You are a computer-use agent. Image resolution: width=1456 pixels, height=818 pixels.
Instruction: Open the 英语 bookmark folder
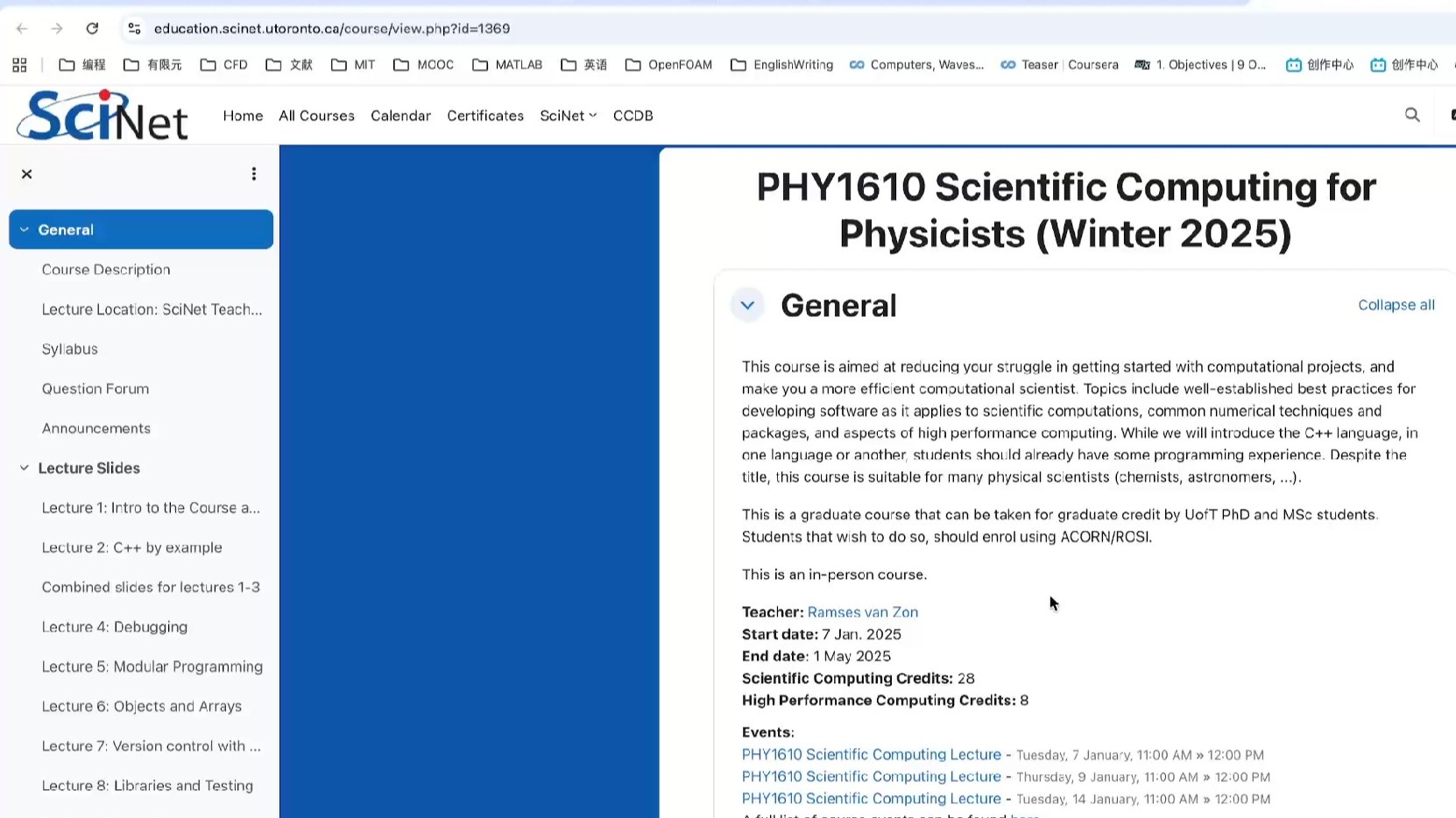click(584, 65)
